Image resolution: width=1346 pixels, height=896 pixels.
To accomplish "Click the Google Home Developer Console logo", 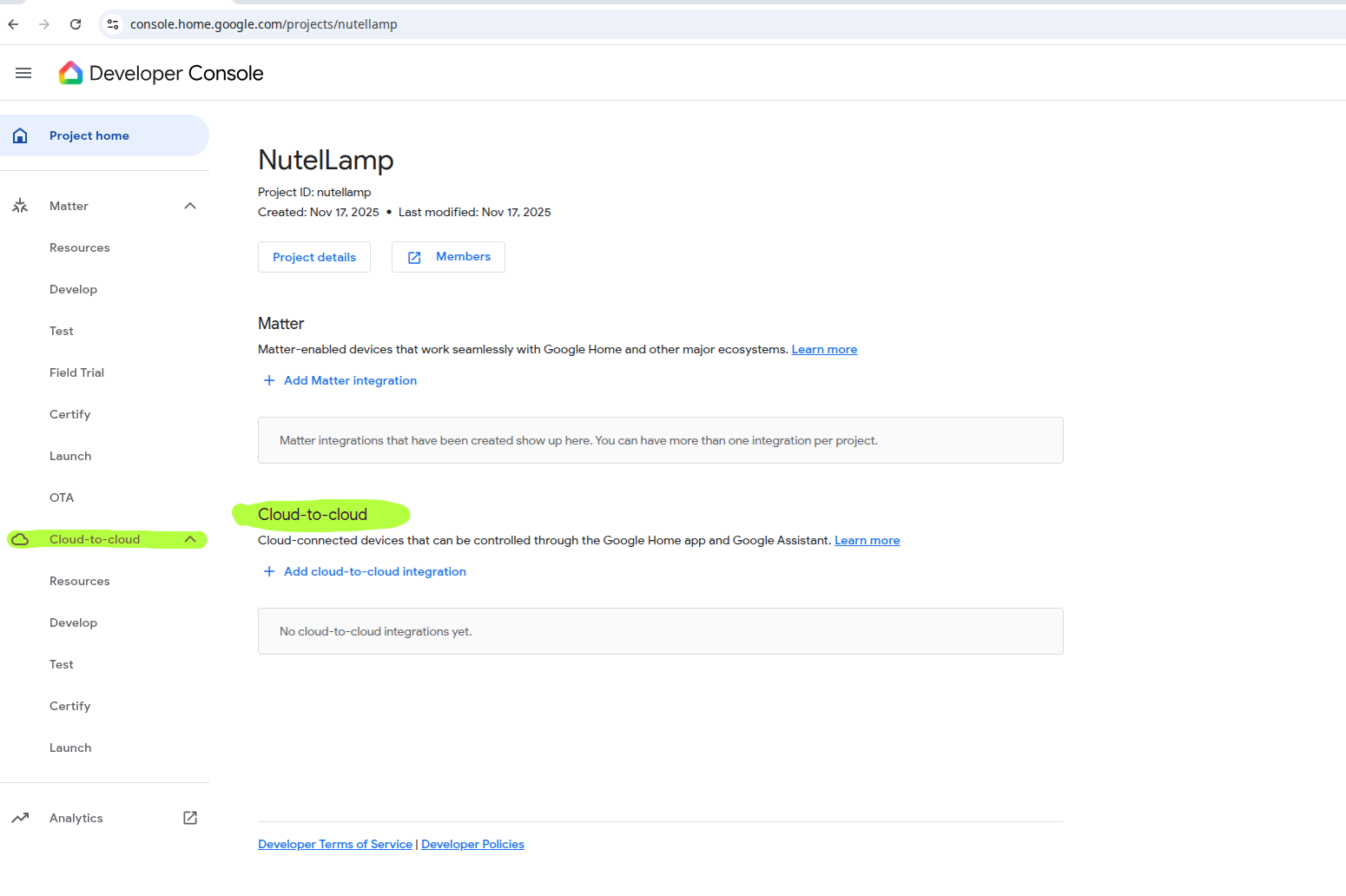I will click(70, 73).
